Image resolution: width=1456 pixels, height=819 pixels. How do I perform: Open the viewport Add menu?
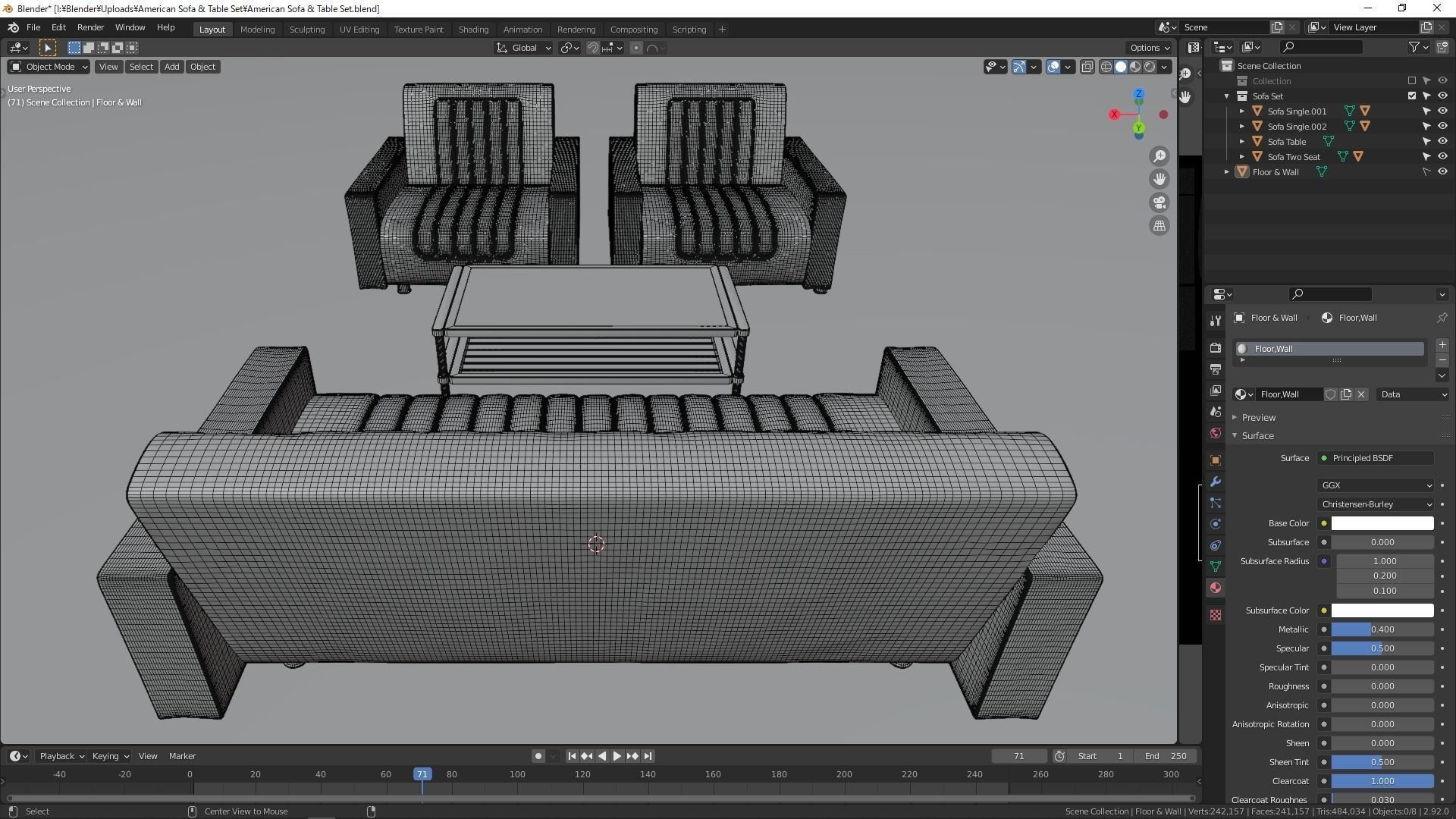[x=171, y=67]
